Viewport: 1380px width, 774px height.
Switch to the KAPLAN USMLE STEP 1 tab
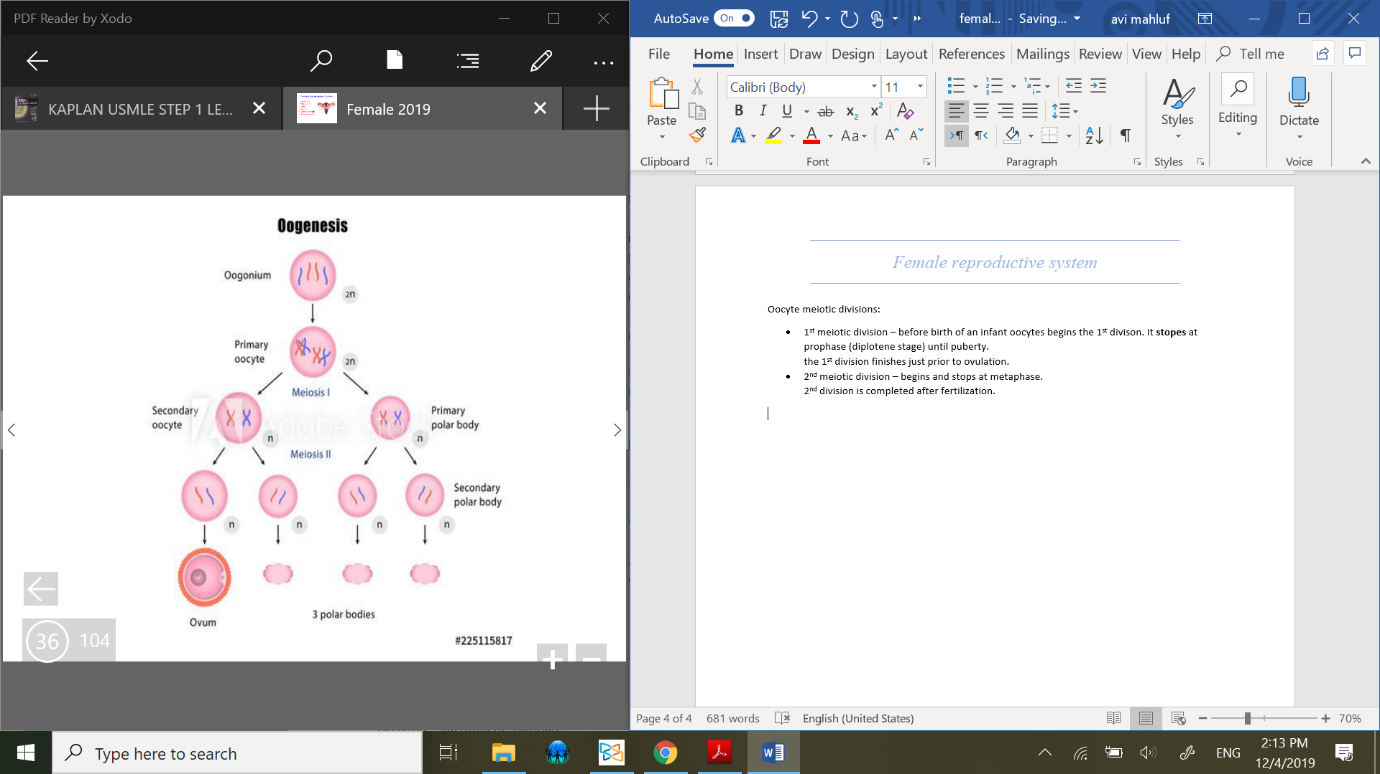pos(140,109)
